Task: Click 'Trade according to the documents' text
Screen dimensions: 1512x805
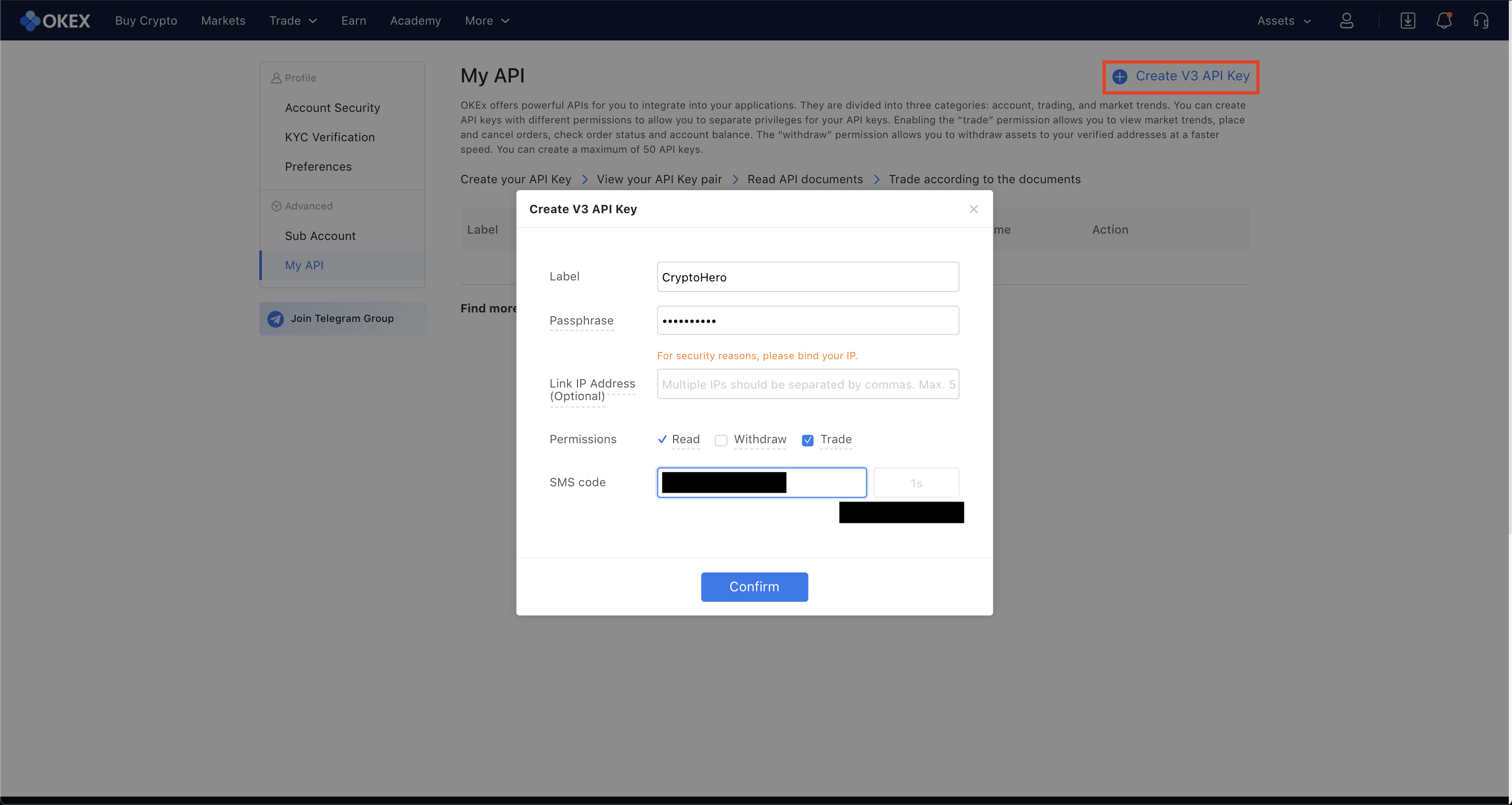Action: (x=984, y=179)
